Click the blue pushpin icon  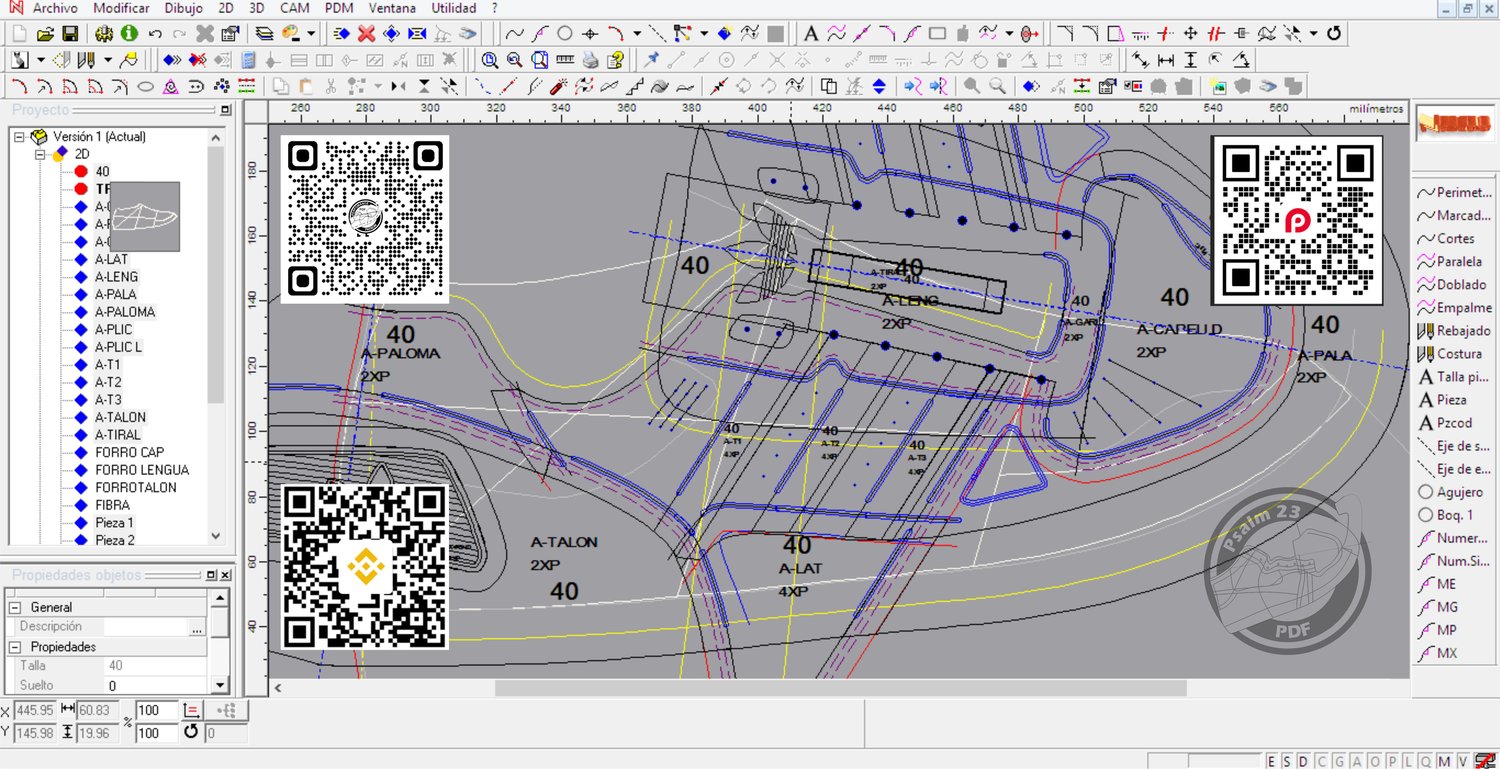652,60
